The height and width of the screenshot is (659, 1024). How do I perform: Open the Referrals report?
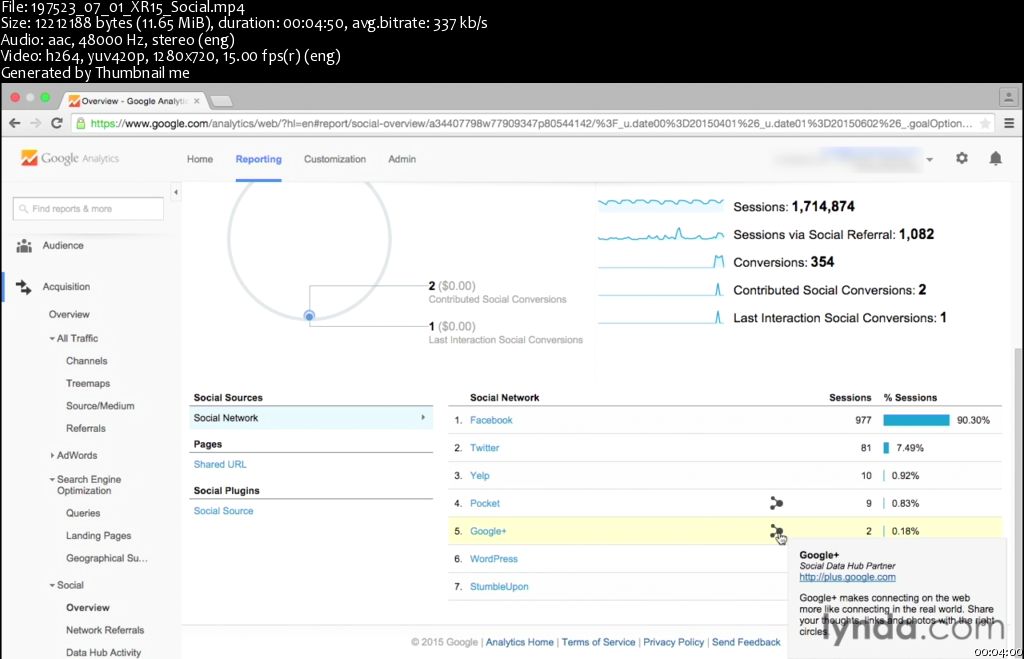click(86, 428)
